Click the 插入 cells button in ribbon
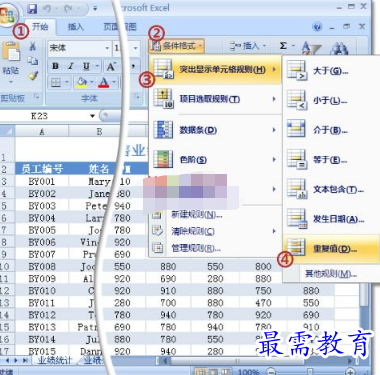Image resolution: width=380 pixels, height=375 pixels. coord(248,46)
